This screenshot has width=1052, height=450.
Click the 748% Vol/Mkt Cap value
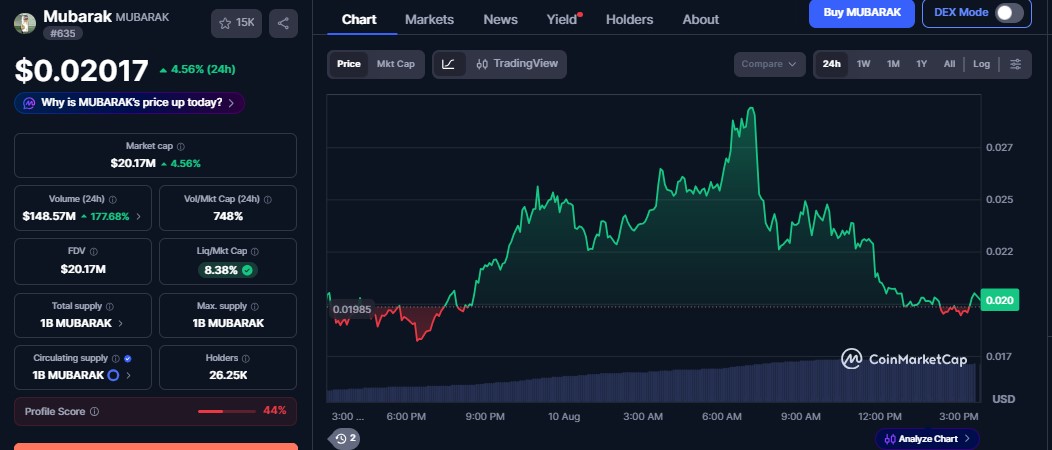pyautogui.click(x=228, y=217)
